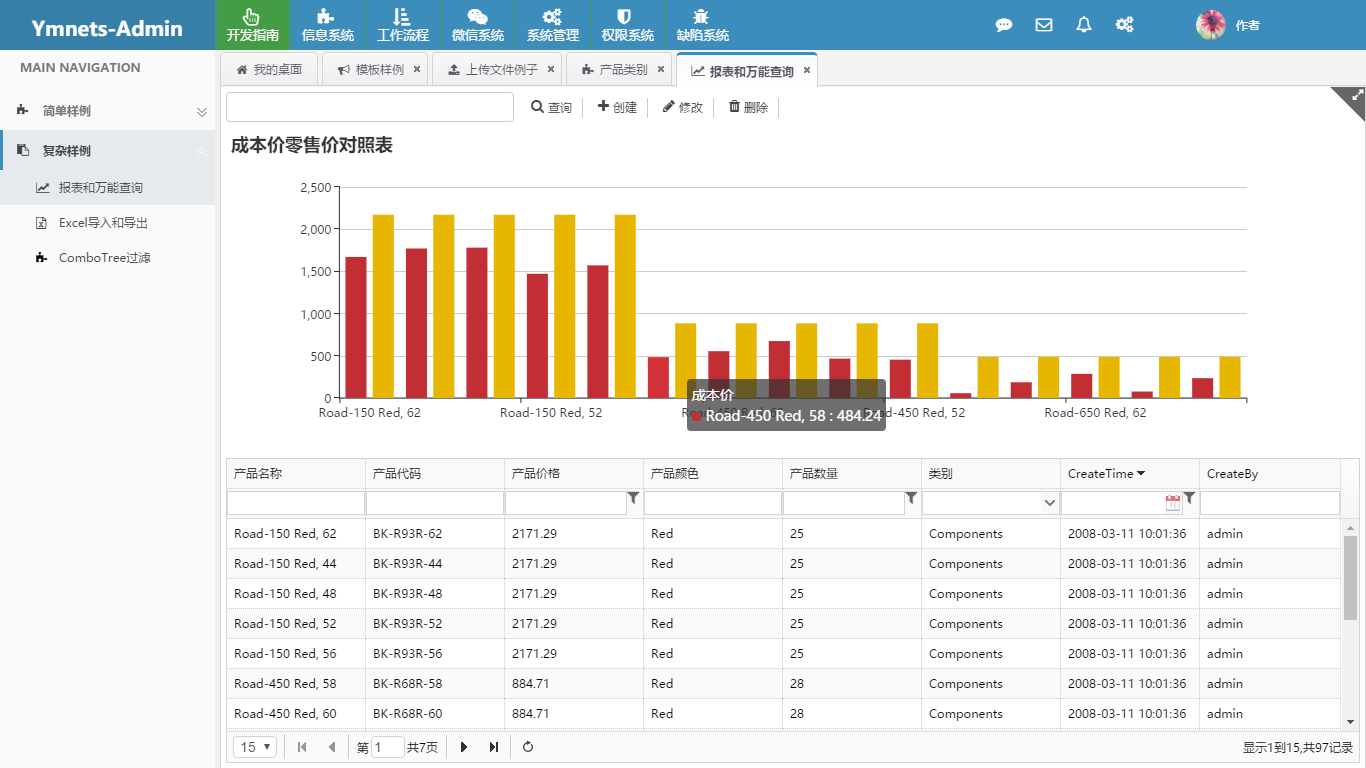Click the search text field above the chart
Viewport: 1366px width, 768px height.
tap(369, 107)
